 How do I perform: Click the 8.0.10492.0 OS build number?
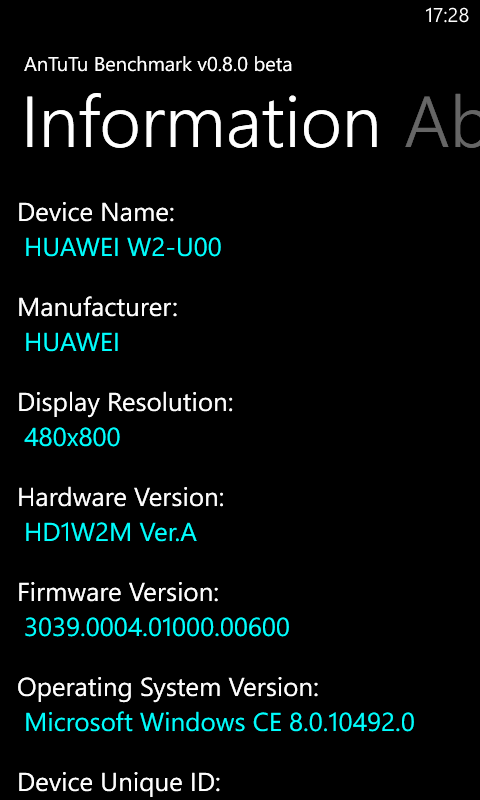point(352,722)
